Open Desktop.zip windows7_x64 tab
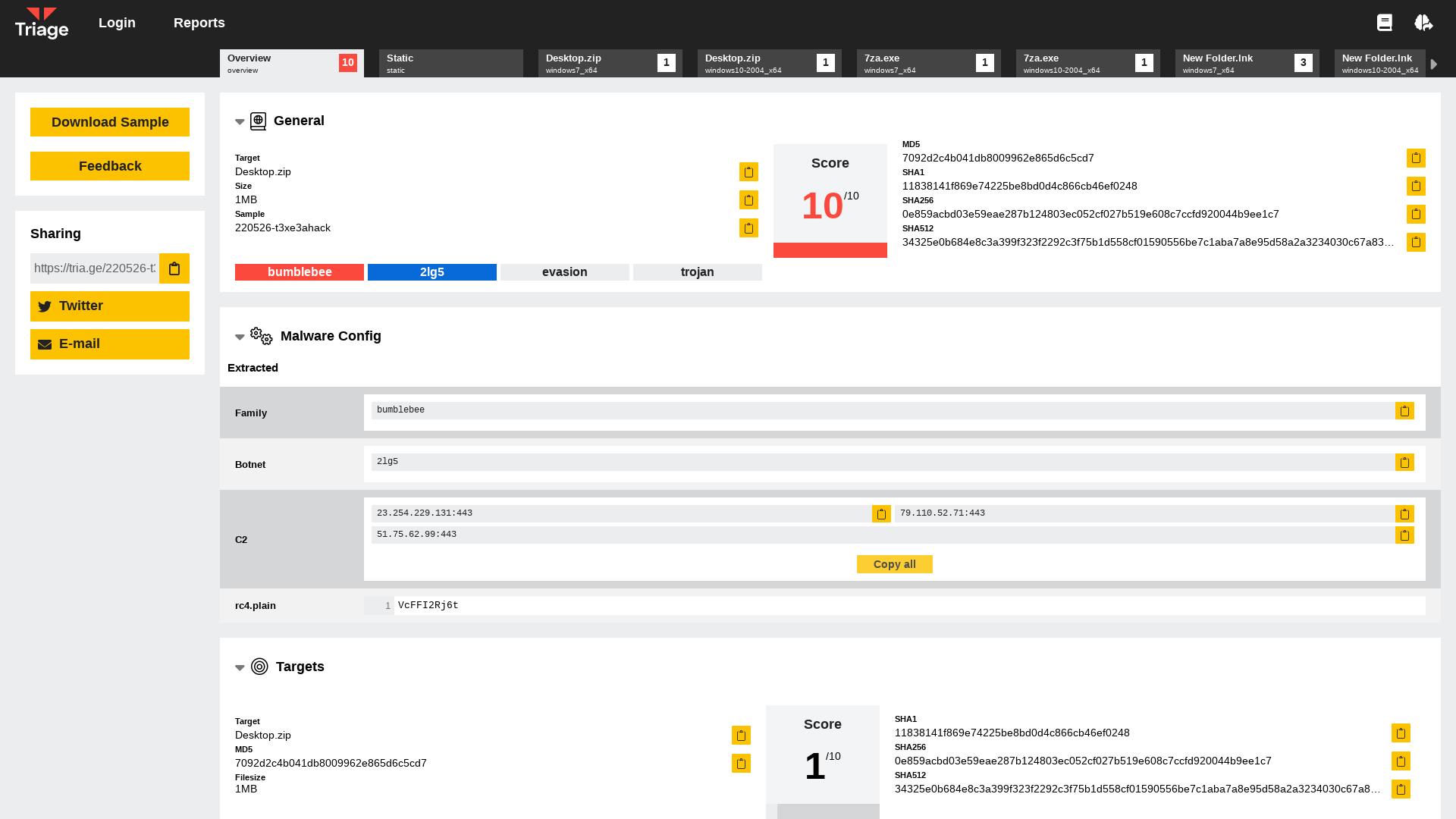1456x819 pixels. [x=610, y=64]
